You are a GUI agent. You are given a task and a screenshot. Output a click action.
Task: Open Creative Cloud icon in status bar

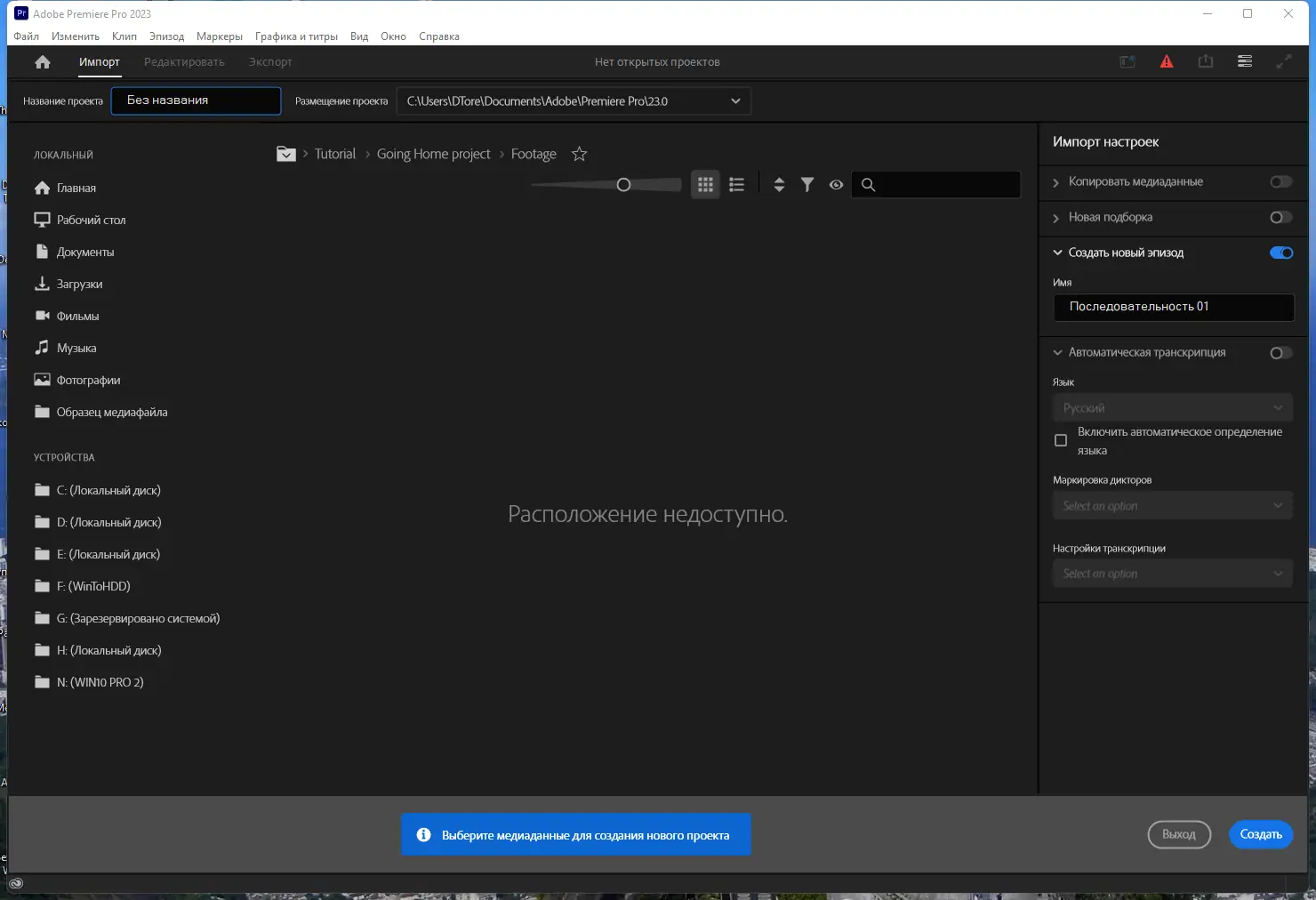pos(16,883)
